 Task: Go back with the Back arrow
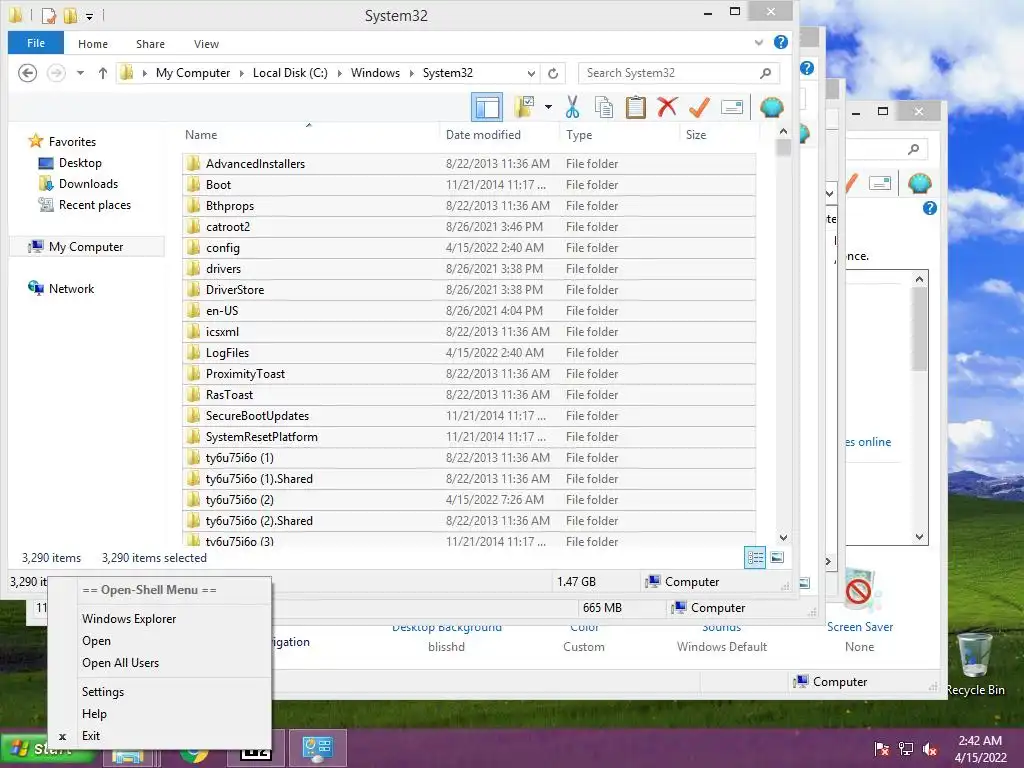coord(27,73)
